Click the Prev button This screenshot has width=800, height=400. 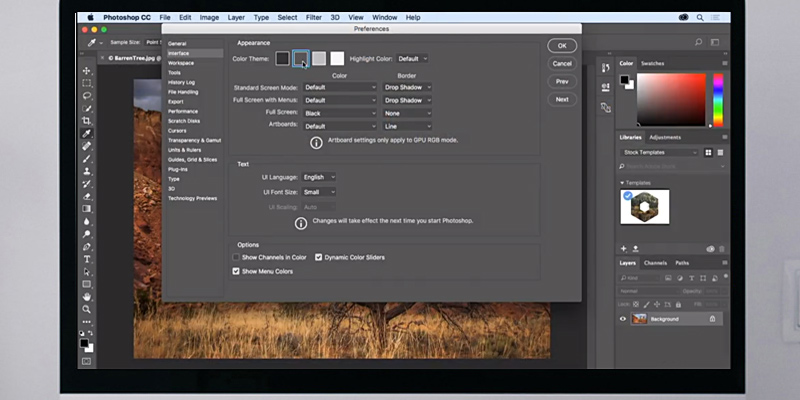(562, 81)
